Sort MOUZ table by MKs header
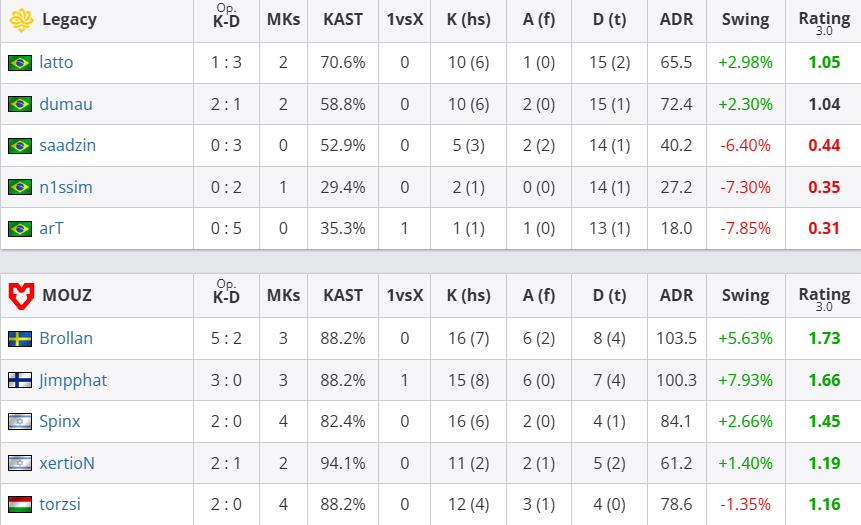861x525 pixels. tap(283, 296)
